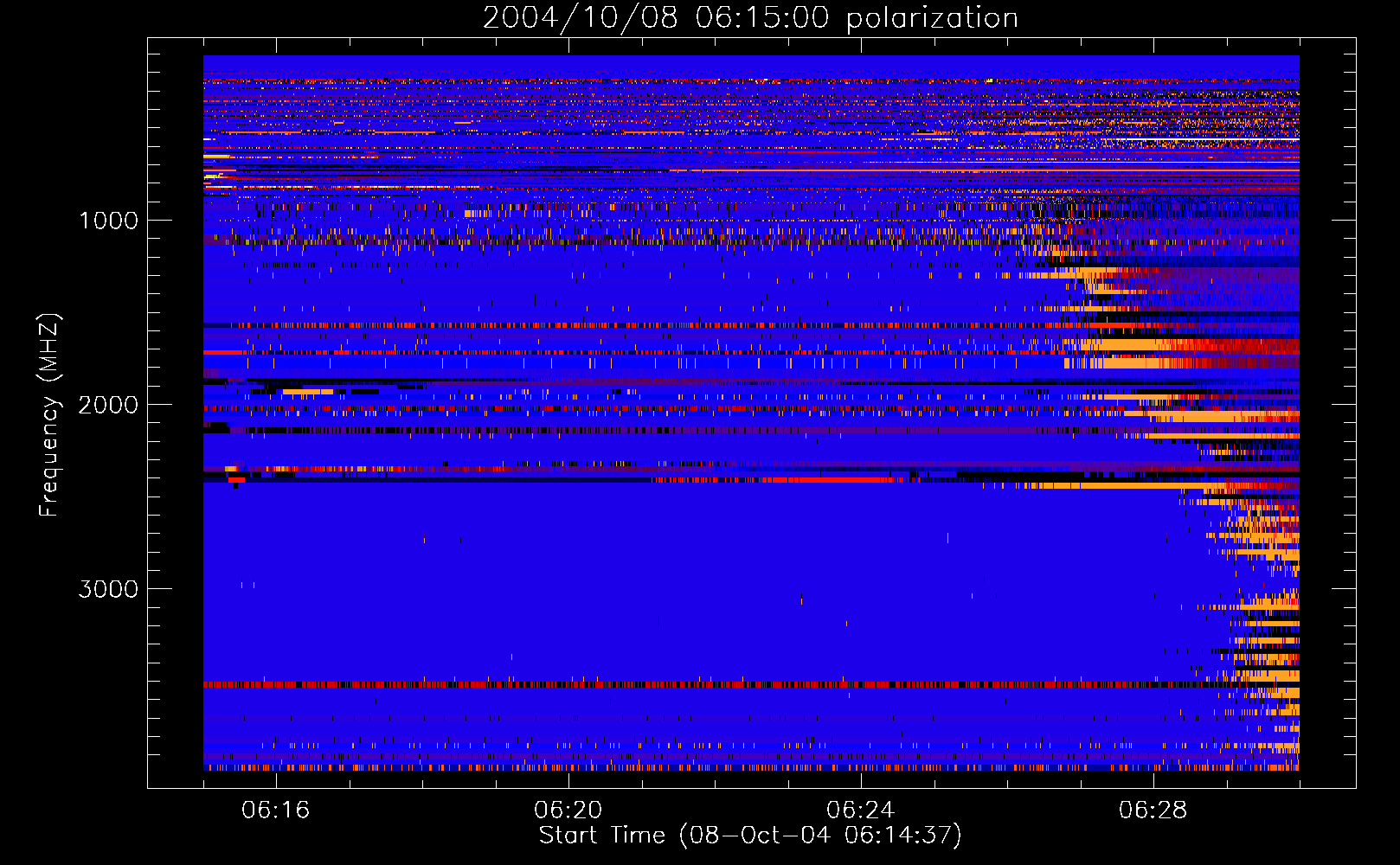1400x865 pixels.
Task: Click the '06:16' time tick label
Action: [x=276, y=811]
